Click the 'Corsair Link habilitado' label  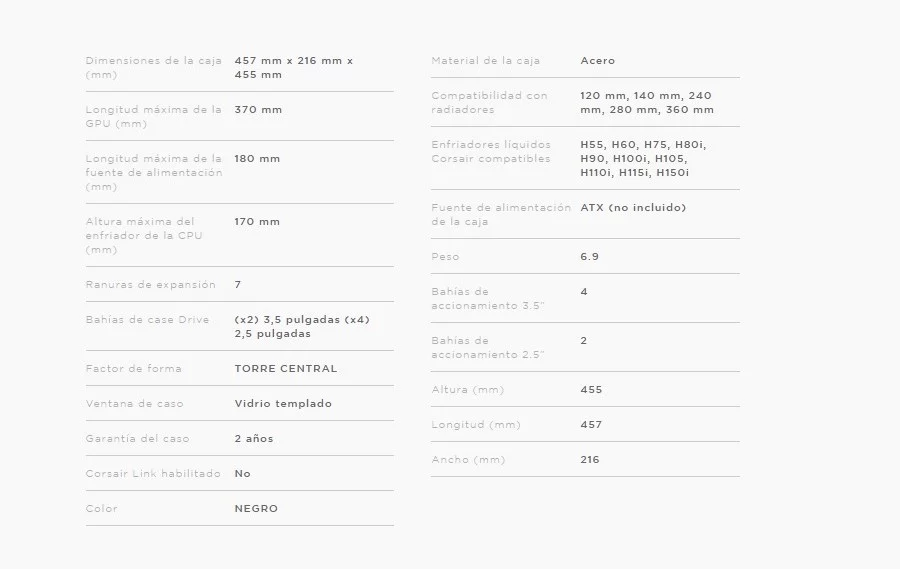point(152,473)
